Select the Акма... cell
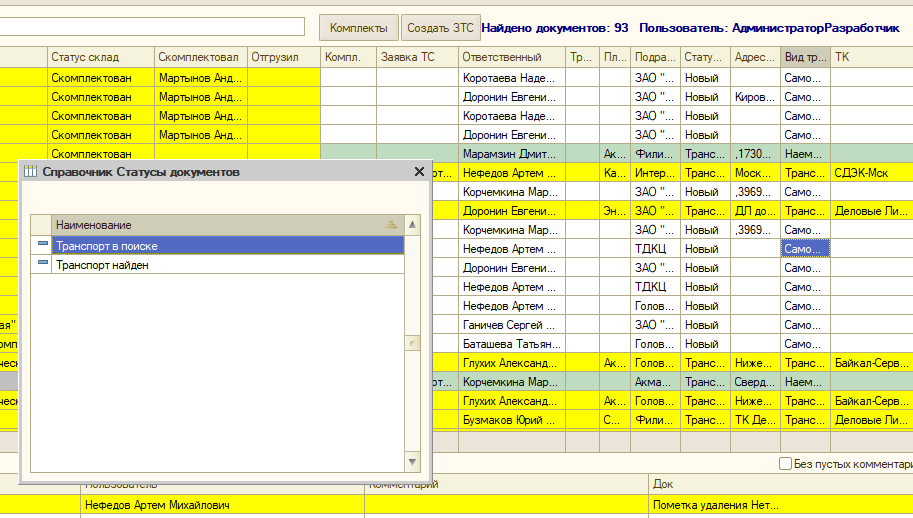Image resolution: width=913 pixels, height=518 pixels. point(655,382)
